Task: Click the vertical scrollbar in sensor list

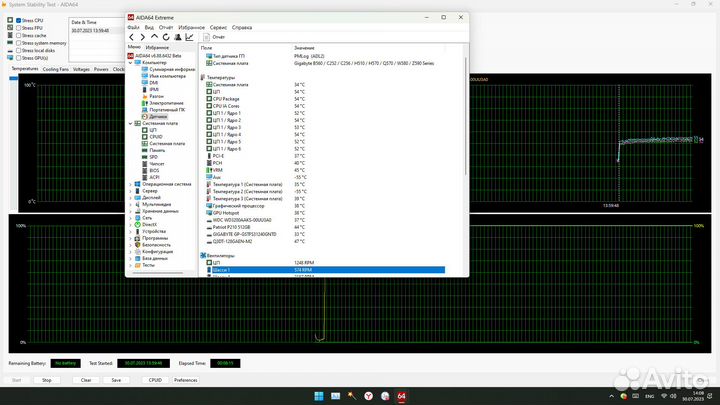Action: click(x=466, y=116)
